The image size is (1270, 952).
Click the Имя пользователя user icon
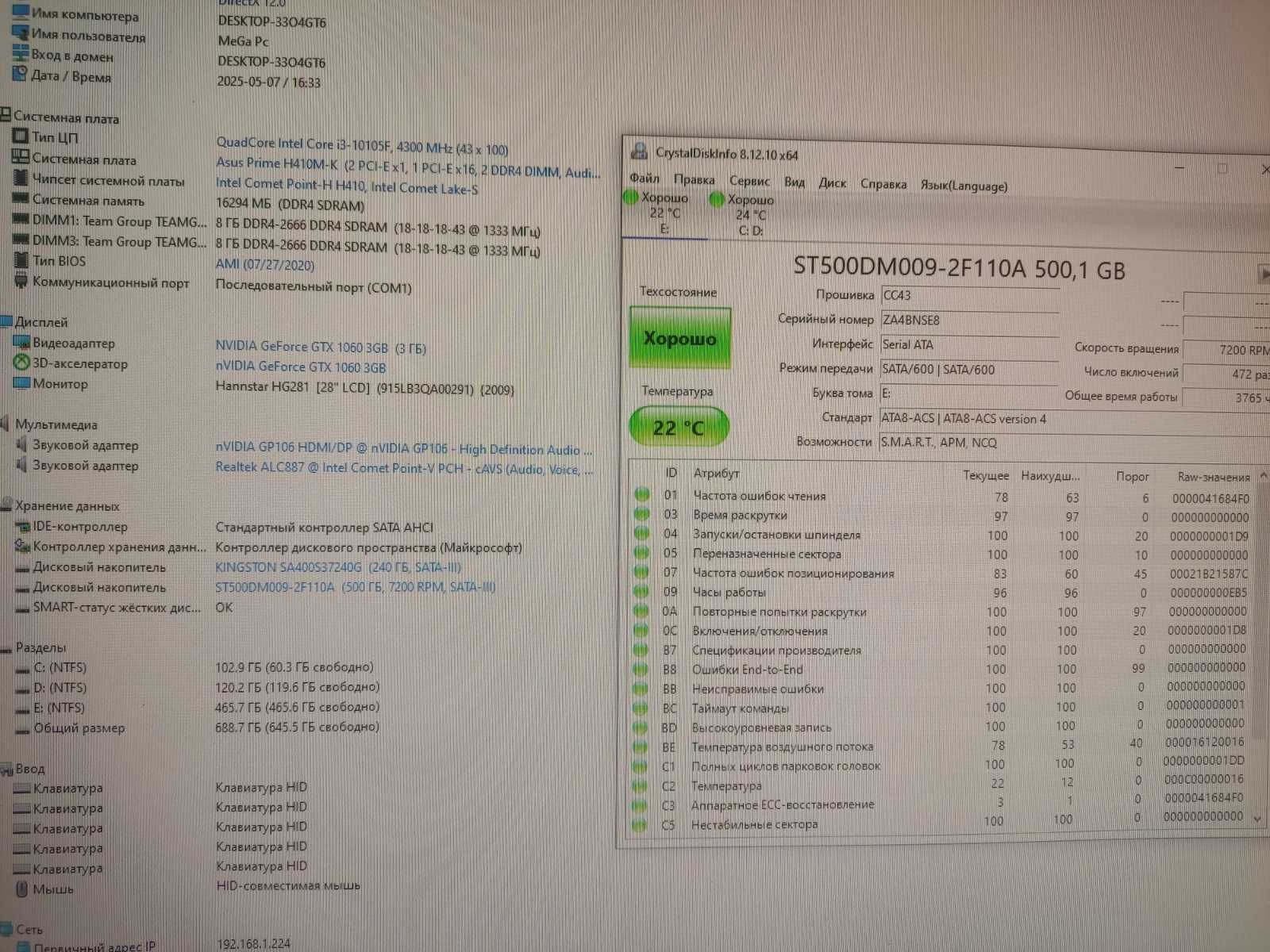(20, 33)
